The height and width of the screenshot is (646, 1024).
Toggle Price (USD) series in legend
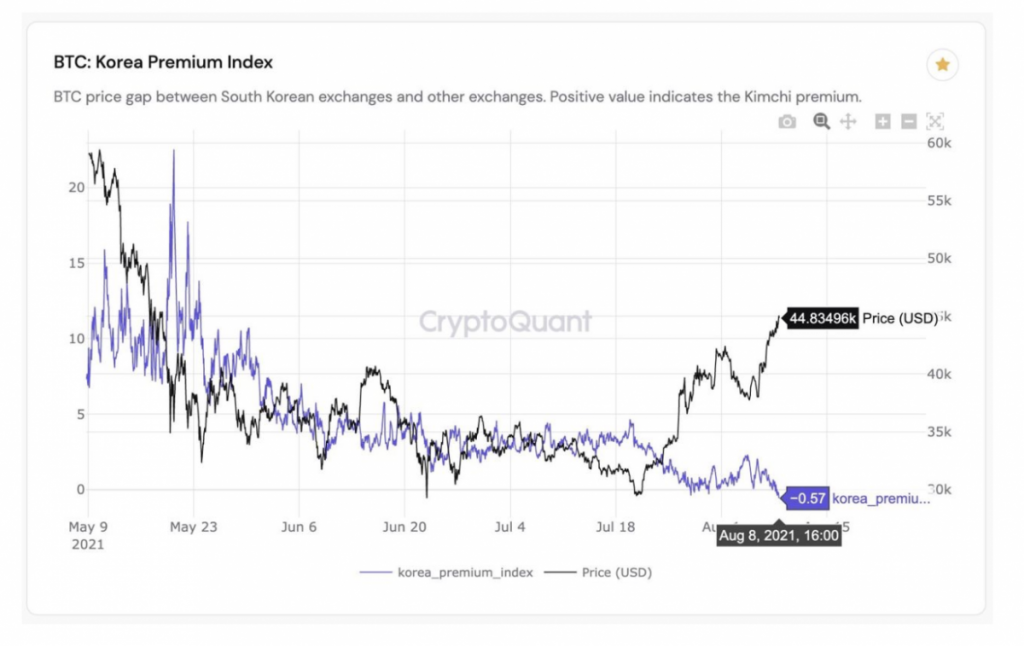[616, 572]
